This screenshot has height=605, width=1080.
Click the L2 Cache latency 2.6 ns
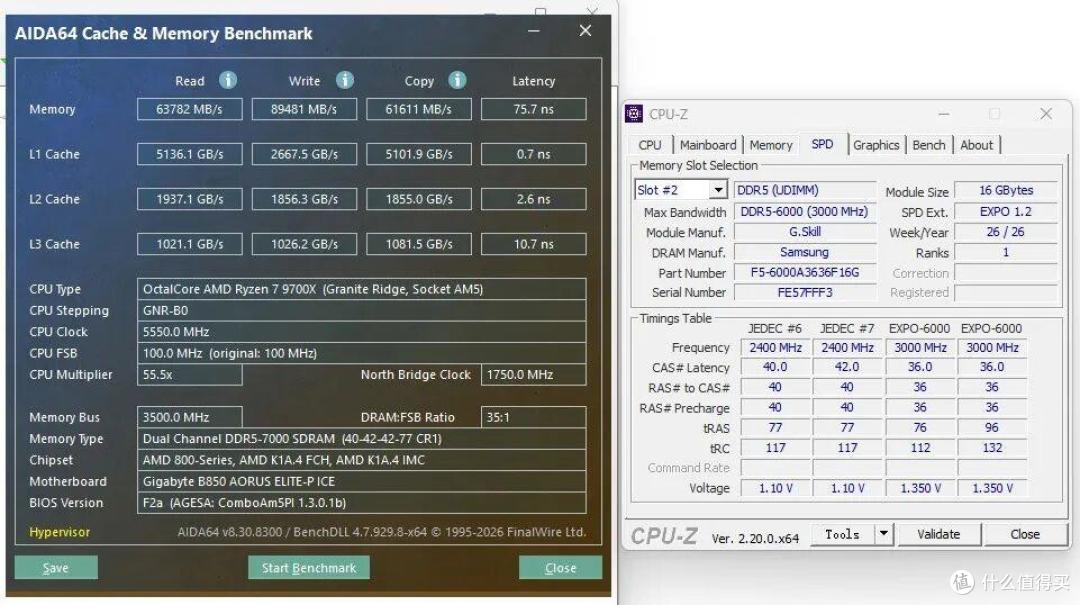533,198
